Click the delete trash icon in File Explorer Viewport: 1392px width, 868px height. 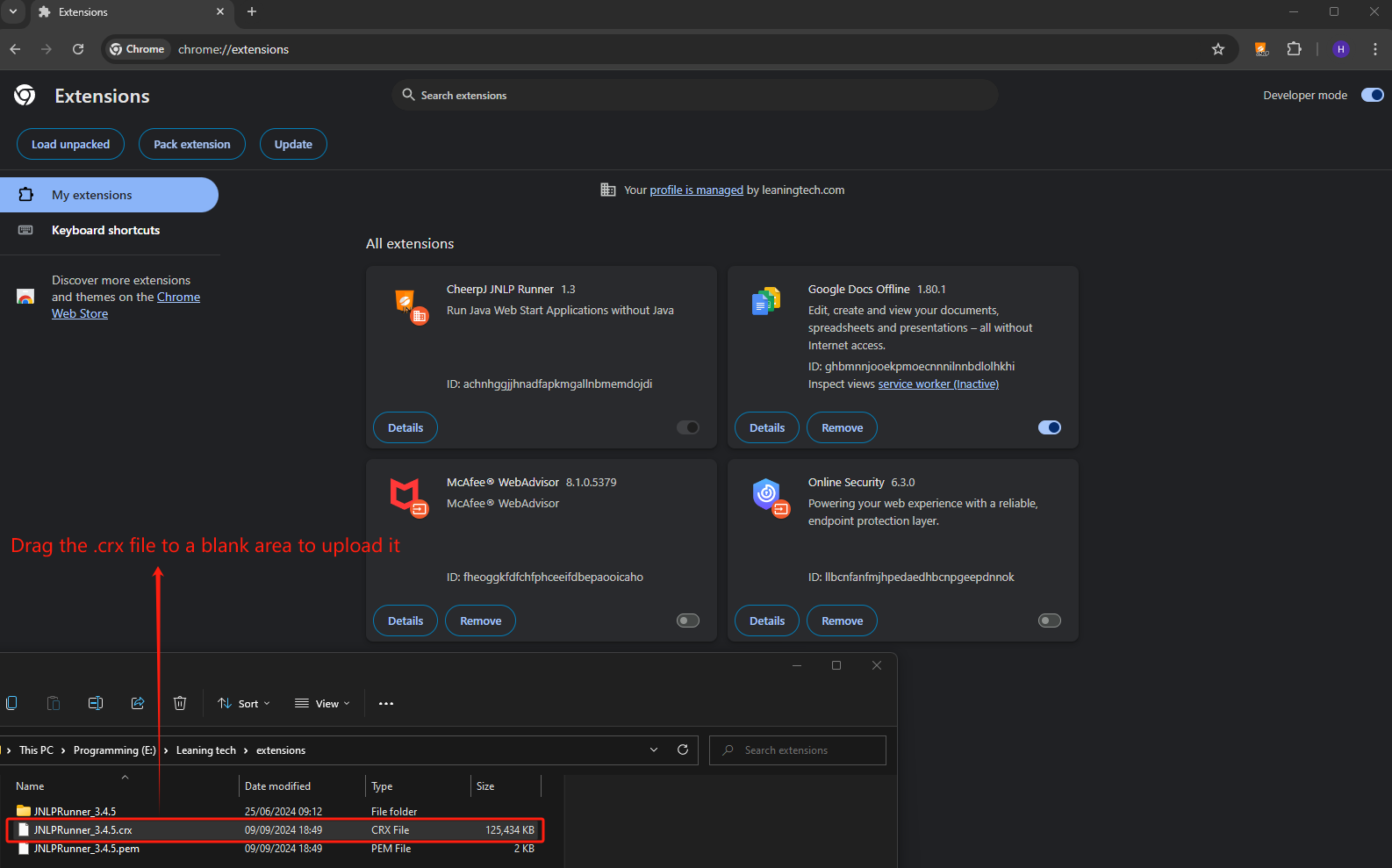pyautogui.click(x=180, y=703)
